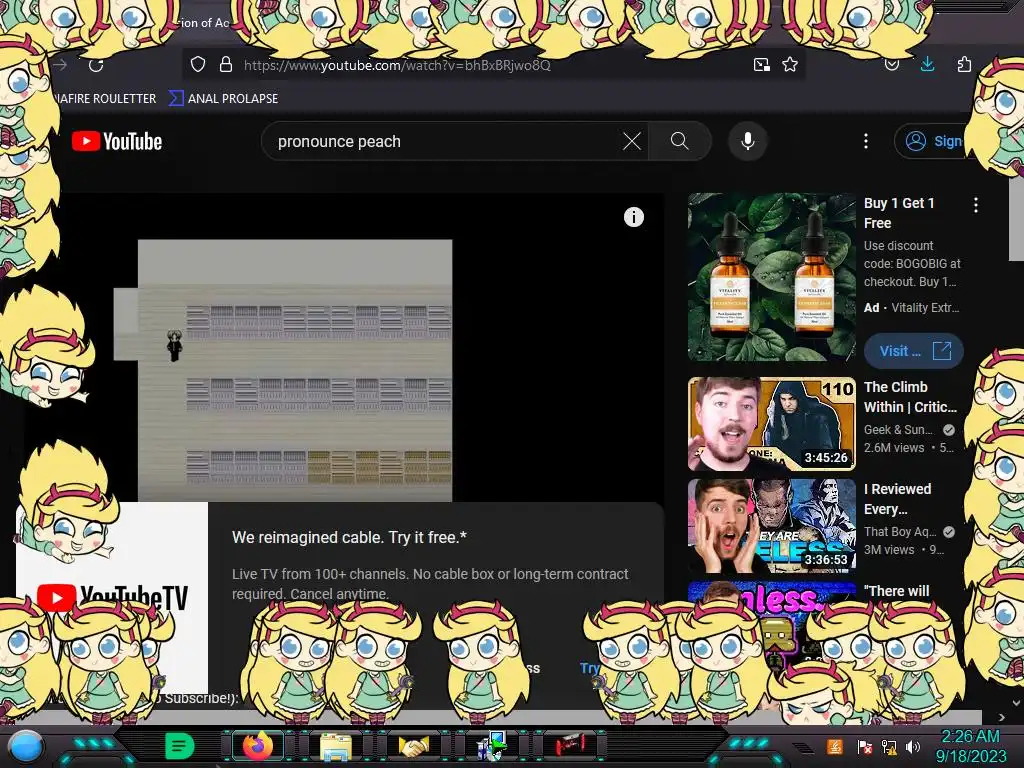Save the page to Pocket

[891, 65]
